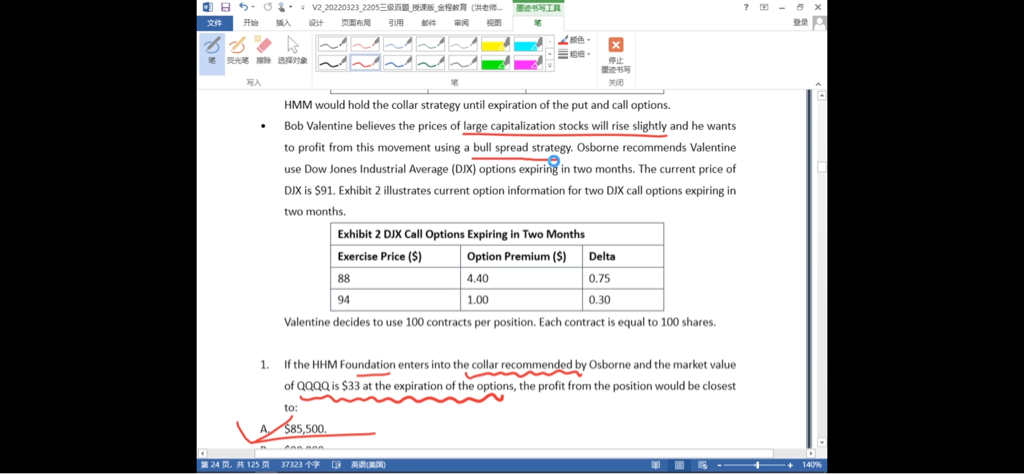Switch to the References (引用) tab
The image size is (1024, 474).
(396, 23)
